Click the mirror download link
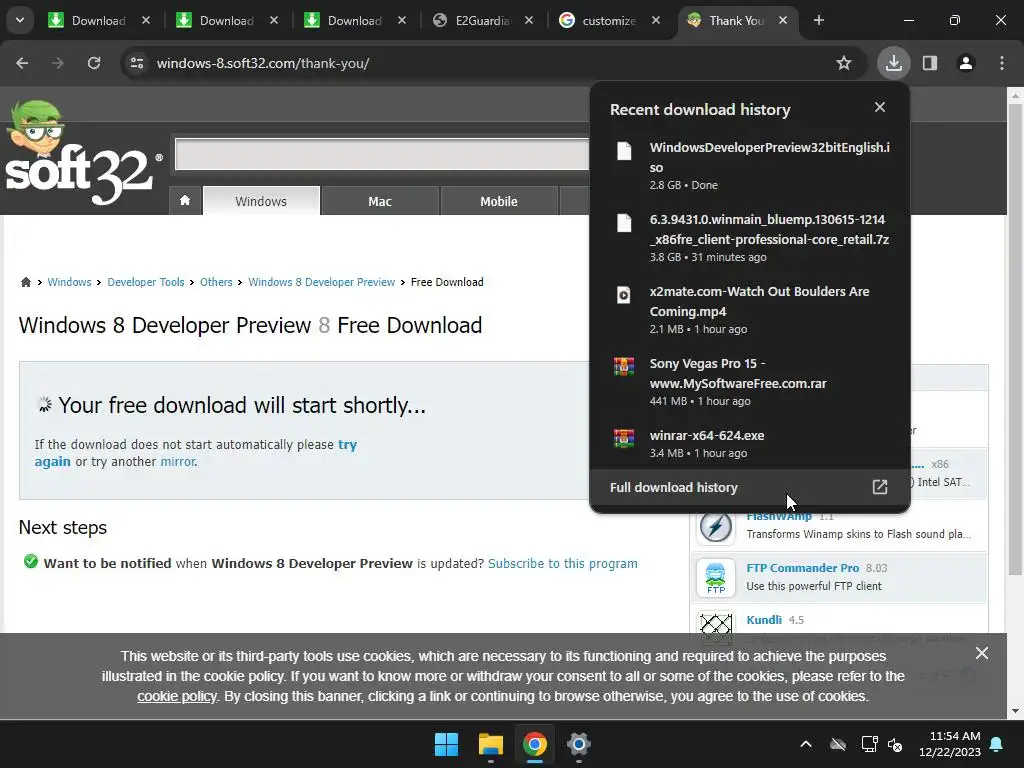Viewport: 1024px width, 768px height. pyautogui.click(x=178, y=462)
